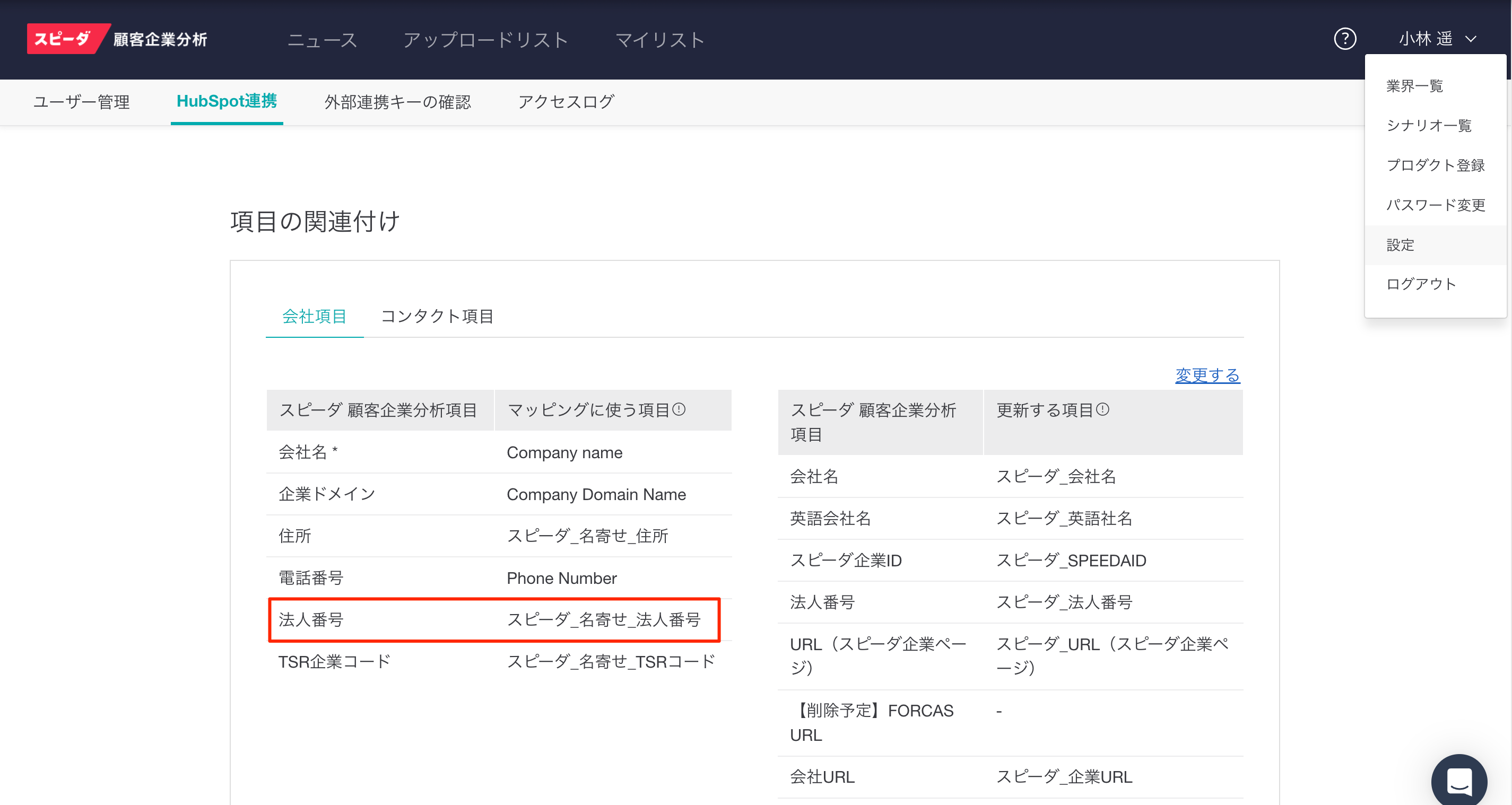Image resolution: width=1512 pixels, height=805 pixels.
Task: Select the 会社項目 tab
Action: coord(314,316)
